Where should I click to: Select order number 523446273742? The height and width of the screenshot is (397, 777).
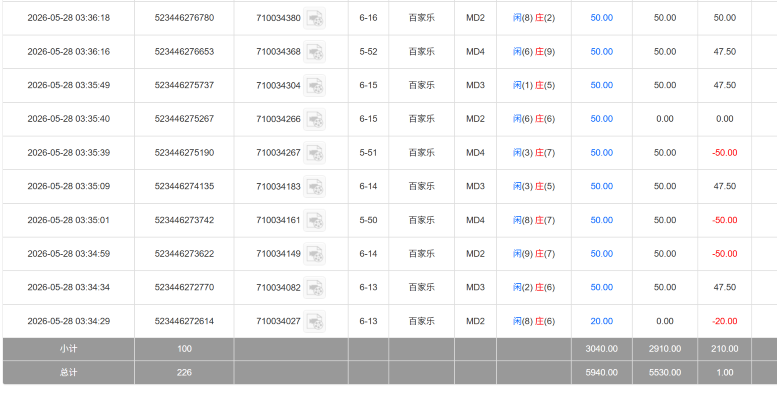(x=184, y=220)
